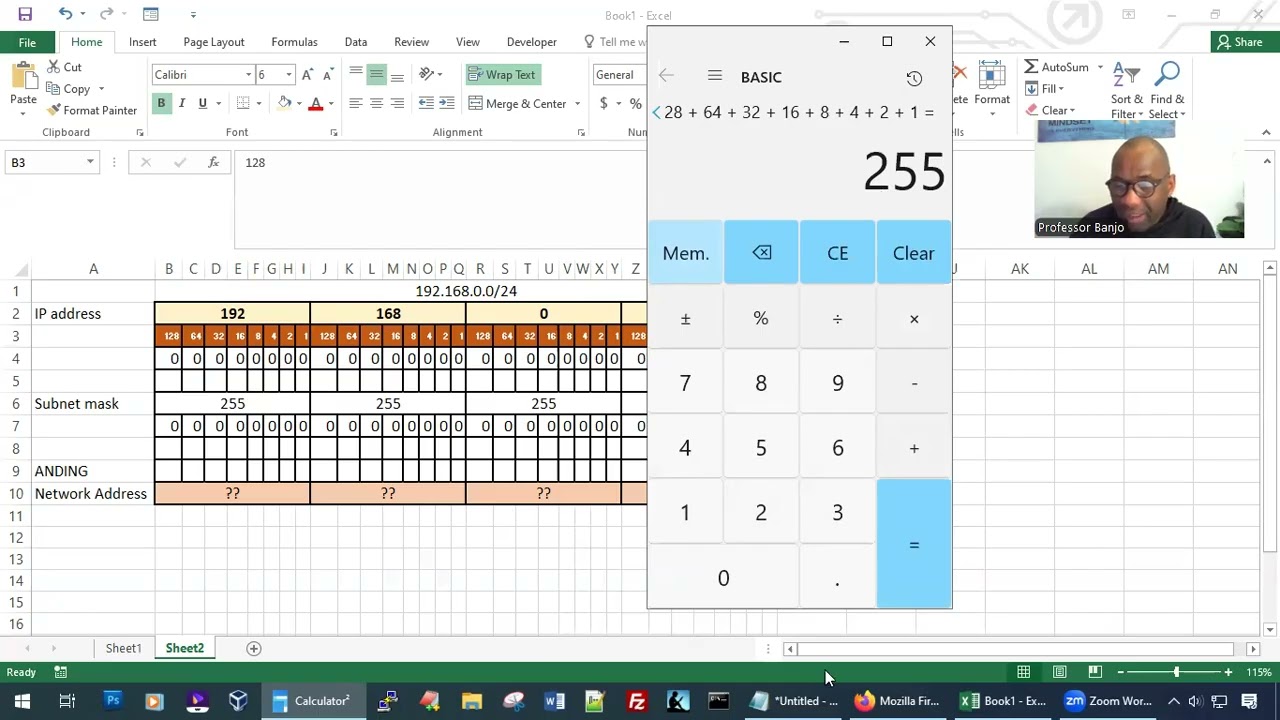Open the File menu

pyautogui.click(x=27, y=42)
